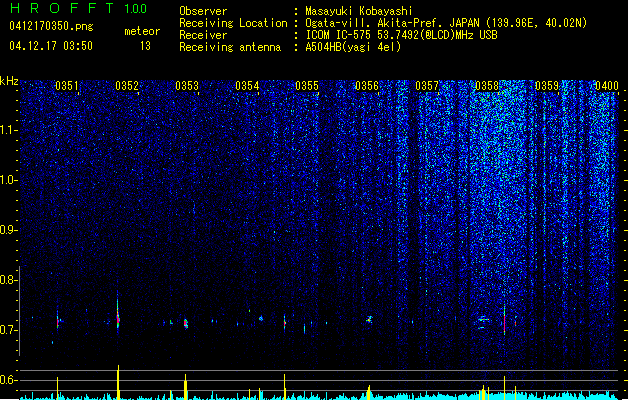Click the diamond-shaped echo just after 0354
The width and height of the screenshot is (629, 400).
(x=261, y=319)
